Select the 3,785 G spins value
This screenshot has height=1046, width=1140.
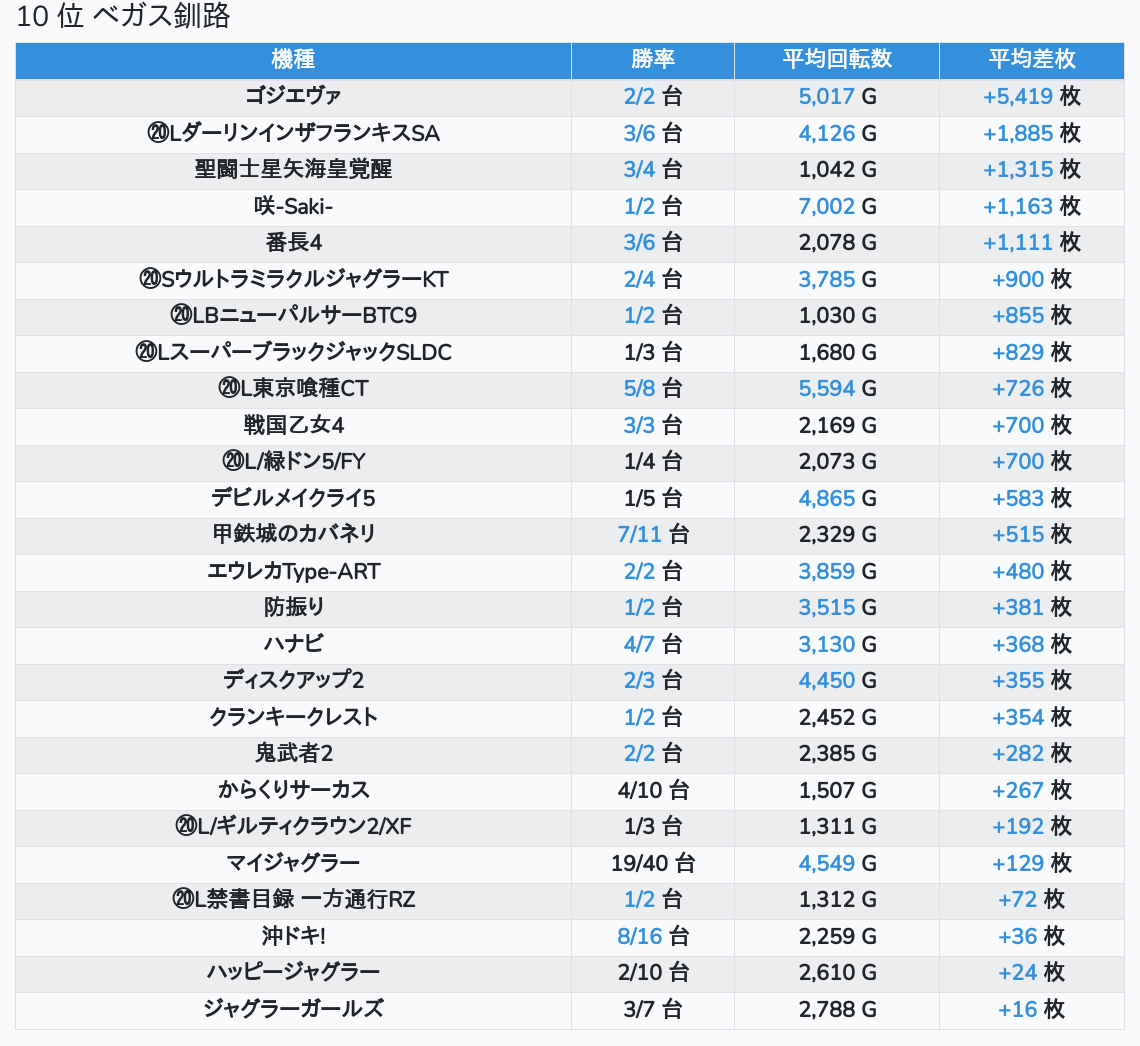click(x=837, y=280)
